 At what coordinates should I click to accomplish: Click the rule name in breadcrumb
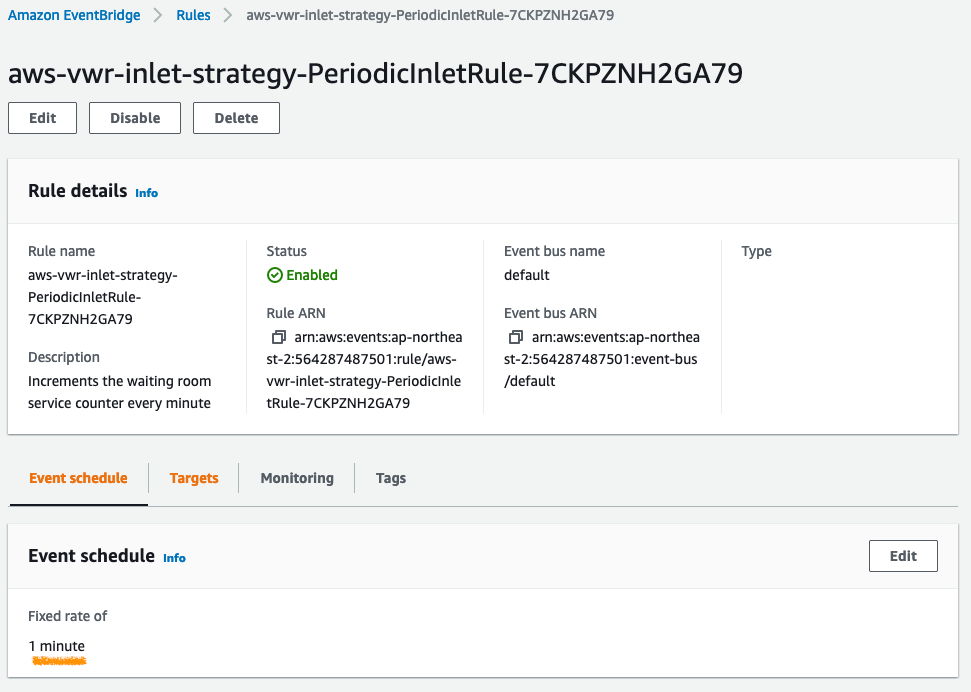pos(430,16)
